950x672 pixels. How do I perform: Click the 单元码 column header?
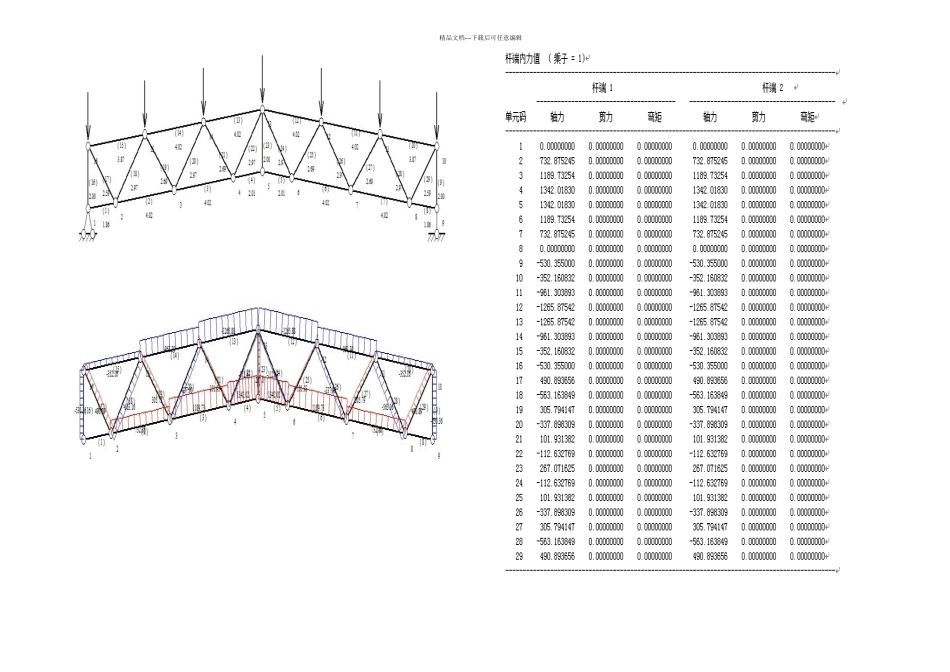tap(516, 117)
